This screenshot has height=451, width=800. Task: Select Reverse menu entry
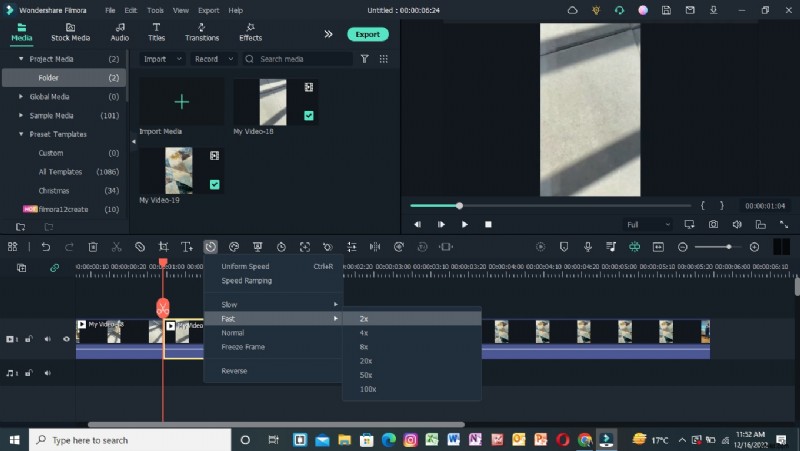click(273, 371)
